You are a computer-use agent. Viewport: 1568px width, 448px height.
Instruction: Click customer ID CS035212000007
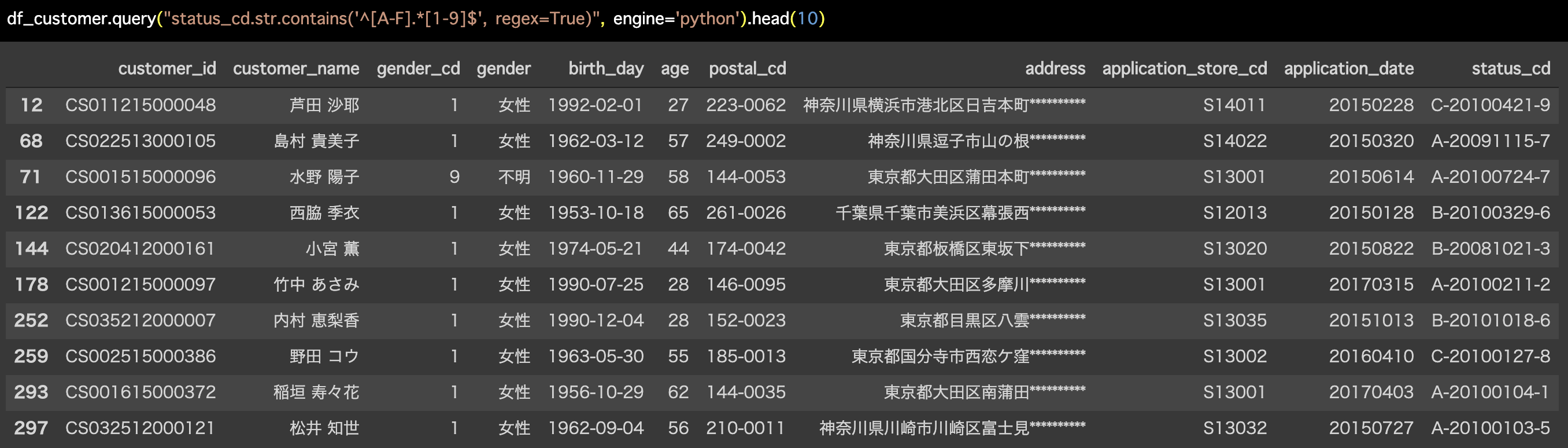[140, 321]
